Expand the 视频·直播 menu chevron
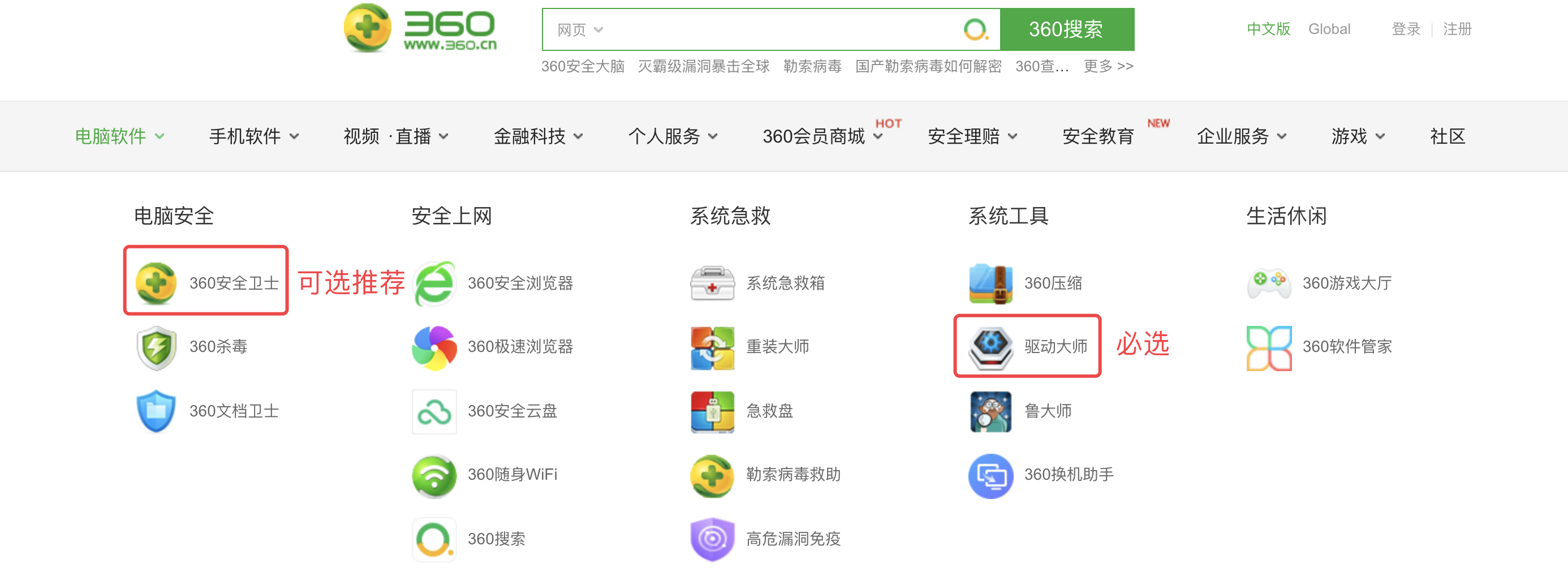 pyautogui.click(x=443, y=136)
